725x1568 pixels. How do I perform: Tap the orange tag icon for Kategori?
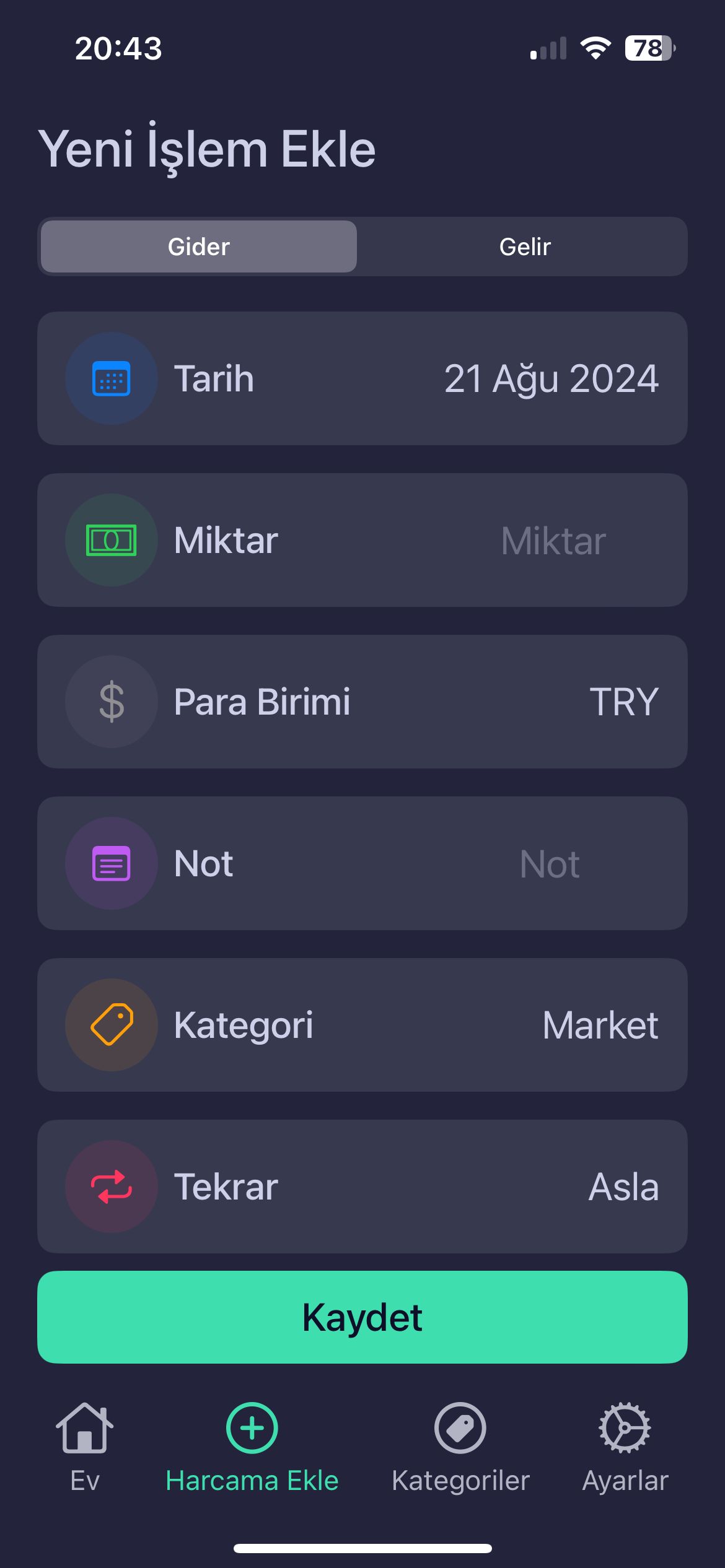point(112,1025)
